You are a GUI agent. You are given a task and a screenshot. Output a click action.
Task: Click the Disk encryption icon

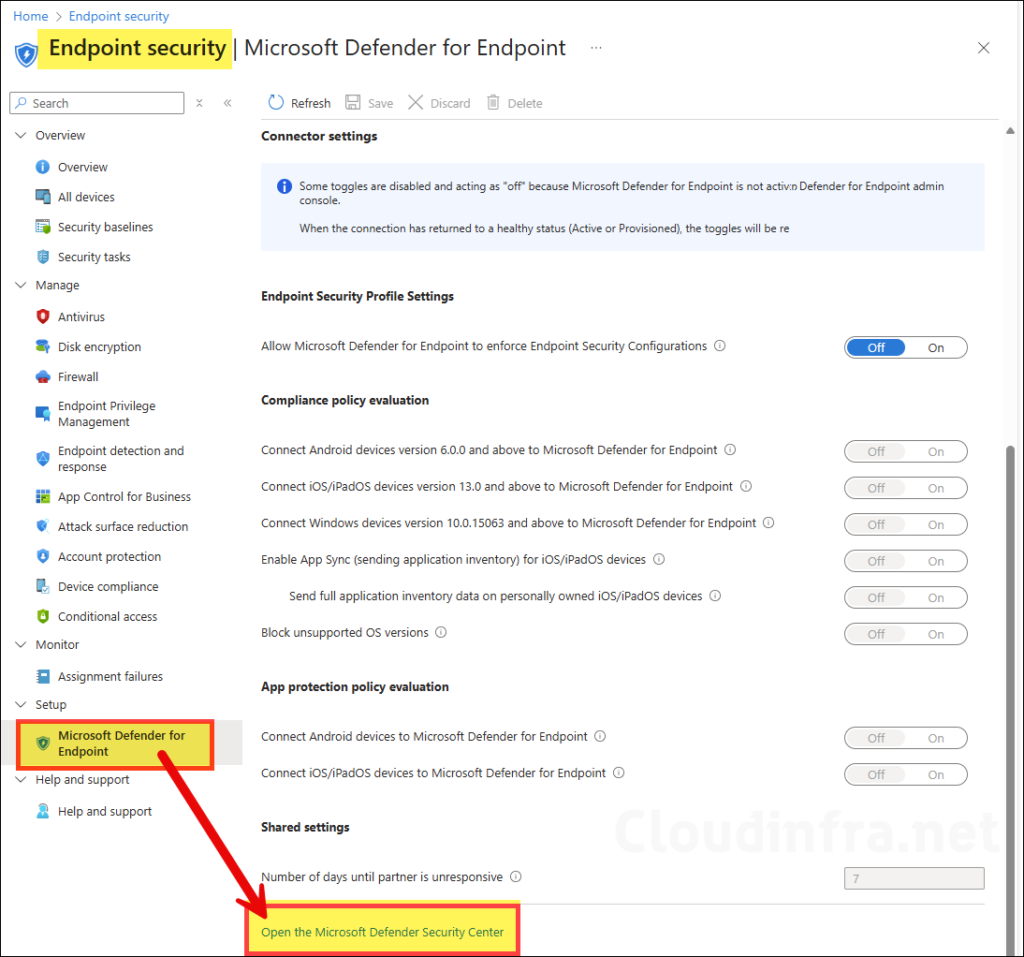pyautogui.click(x=42, y=347)
